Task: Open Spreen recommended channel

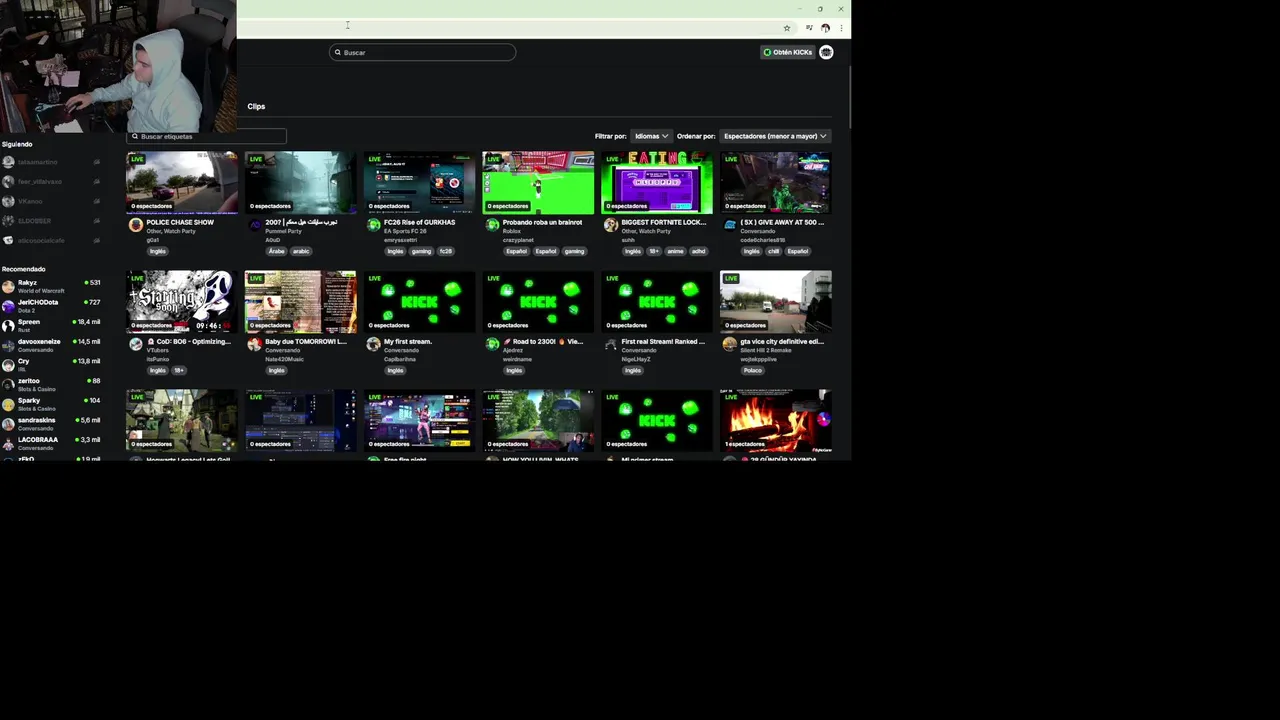Action: [51, 325]
